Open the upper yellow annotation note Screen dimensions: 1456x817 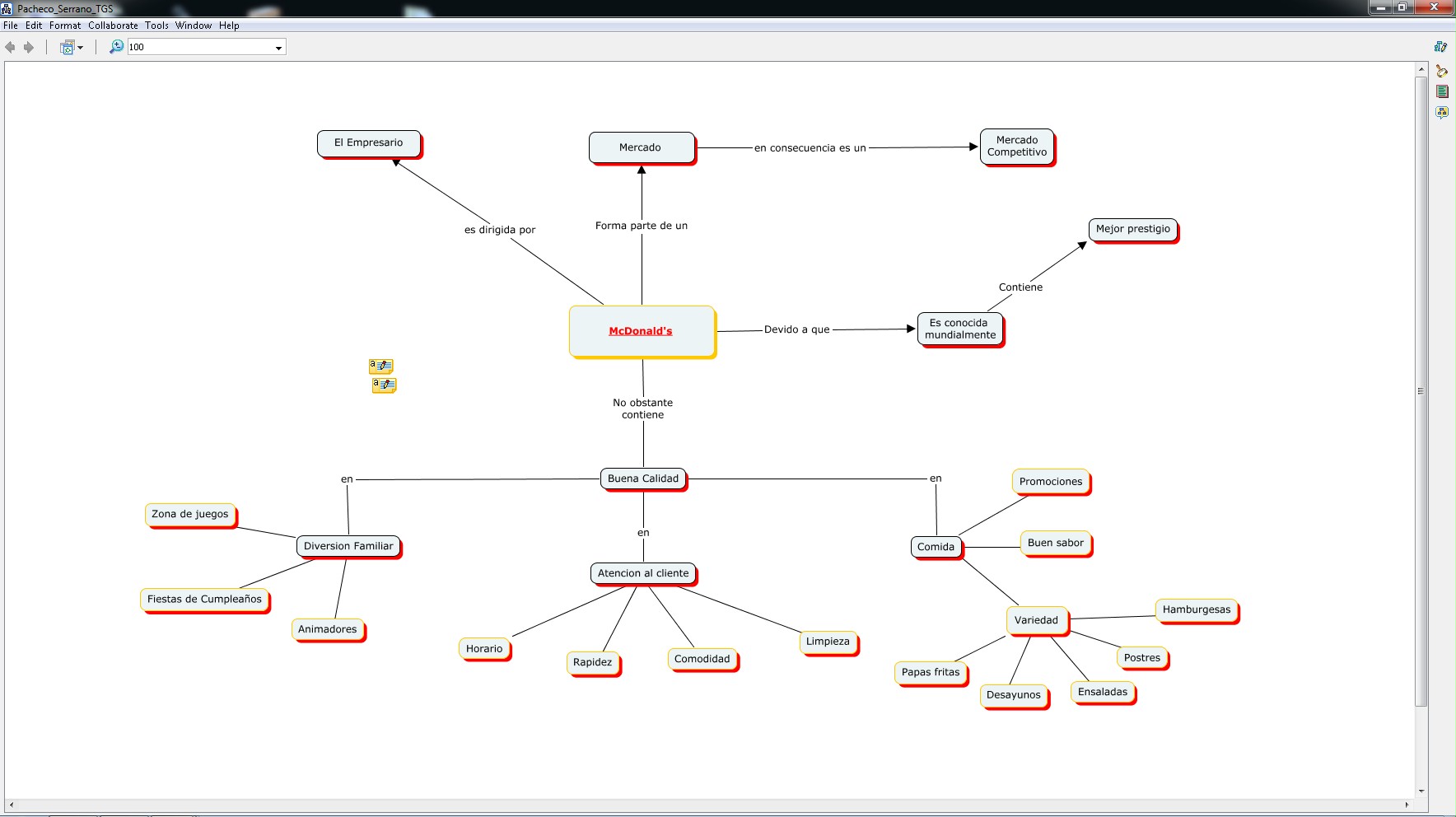pyautogui.click(x=380, y=366)
